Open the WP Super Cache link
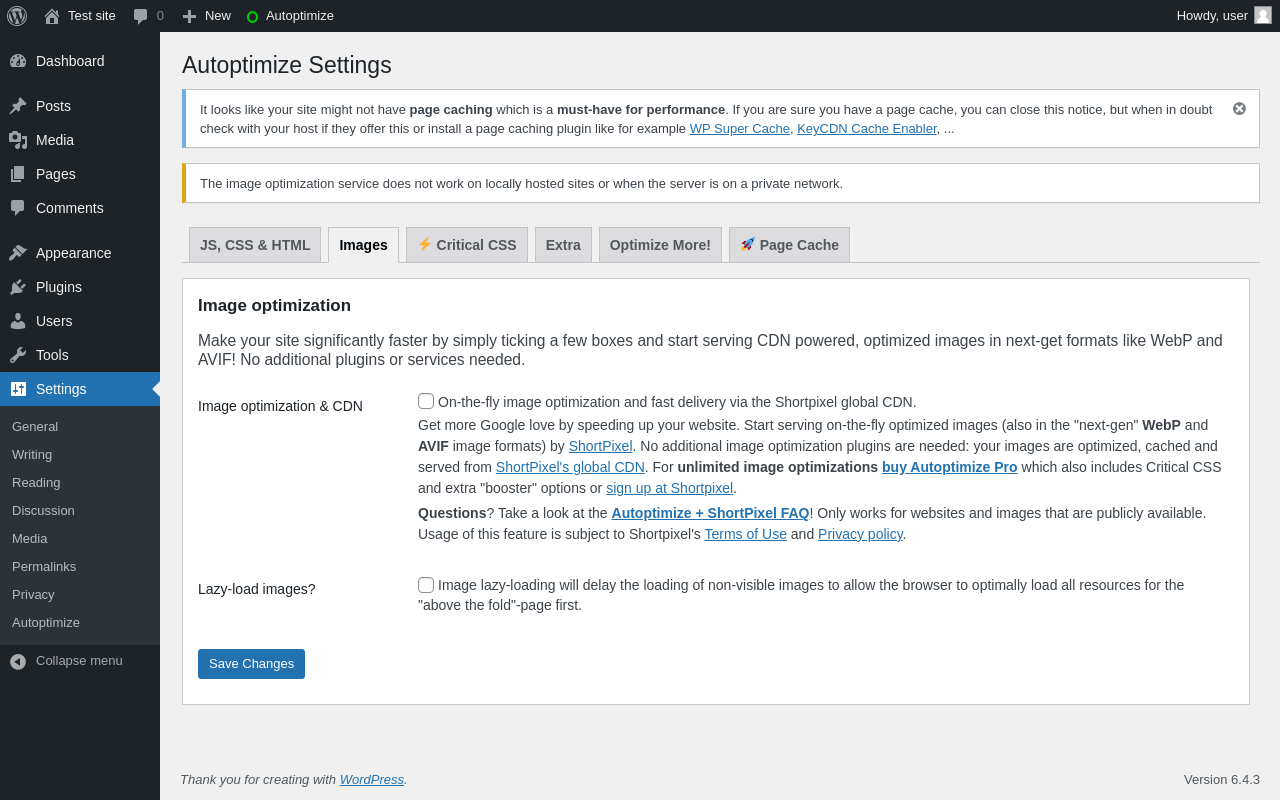This screenshot has width=1280, height=800. 739,129
